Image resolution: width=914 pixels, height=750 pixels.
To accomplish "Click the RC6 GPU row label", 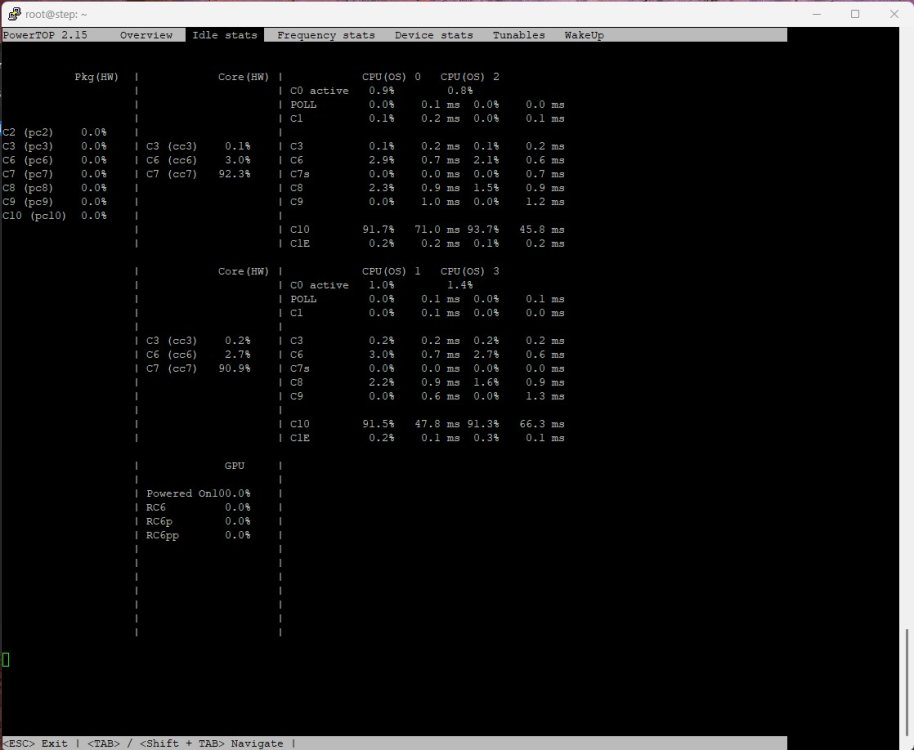I will click(x=156, y=508).
